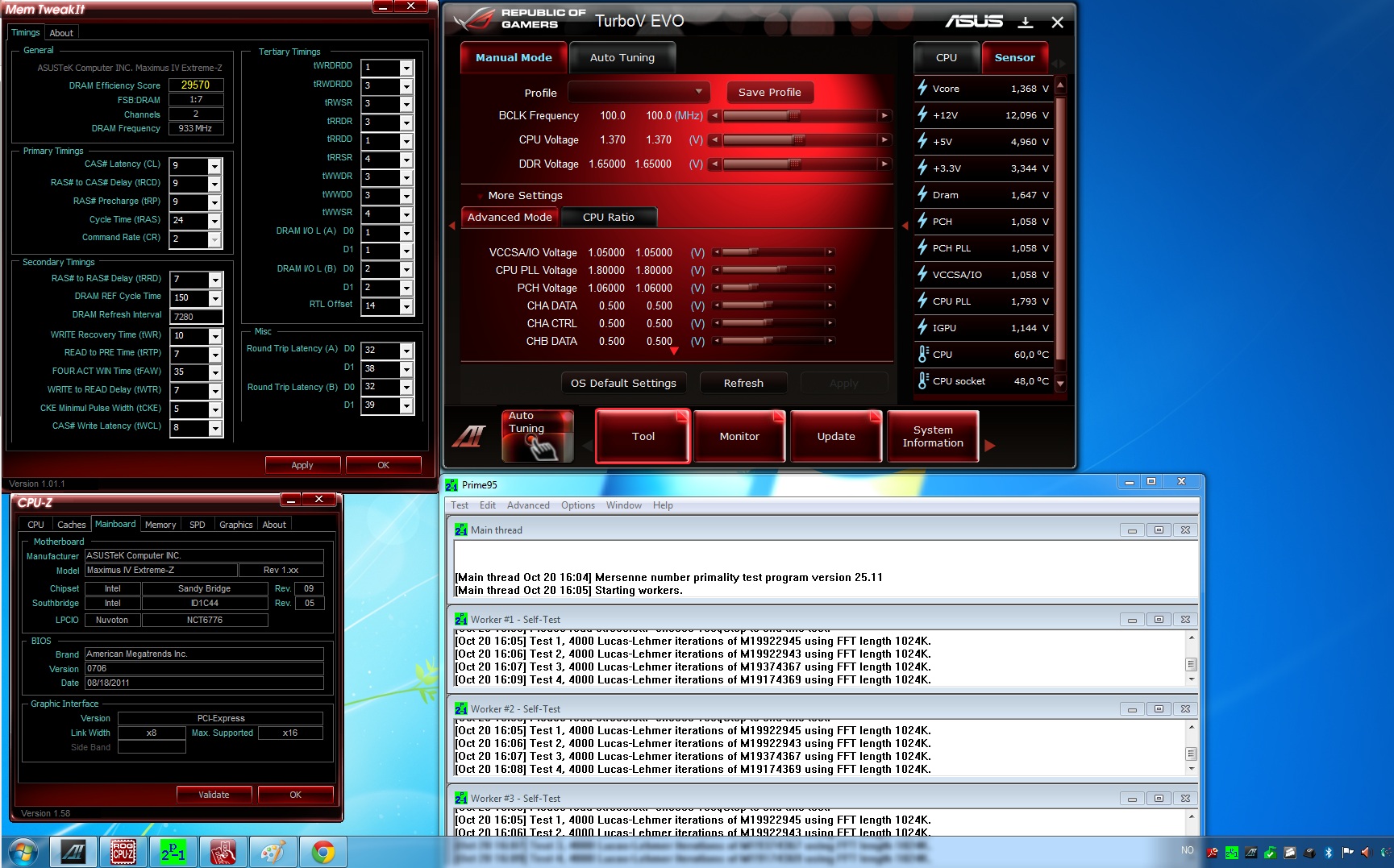Click OS Default Settings button
This screenshot has height=868, width=1394.
[x=623, y=383]
